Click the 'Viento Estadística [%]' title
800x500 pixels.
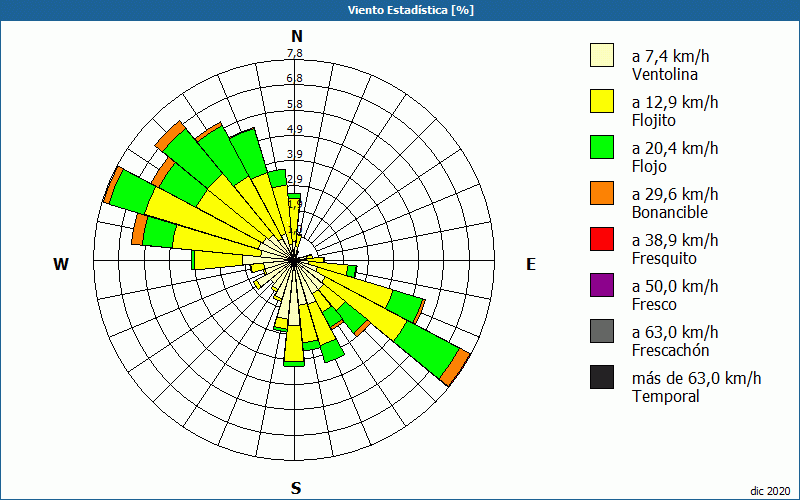click(411, 10)
